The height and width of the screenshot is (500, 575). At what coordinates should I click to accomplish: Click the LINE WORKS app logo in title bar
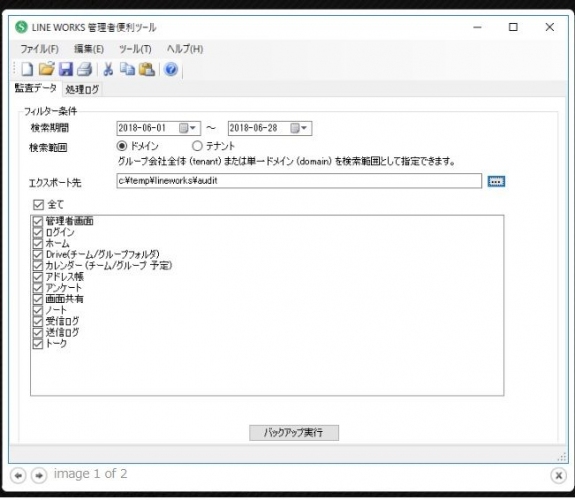(x=21, y=27)
